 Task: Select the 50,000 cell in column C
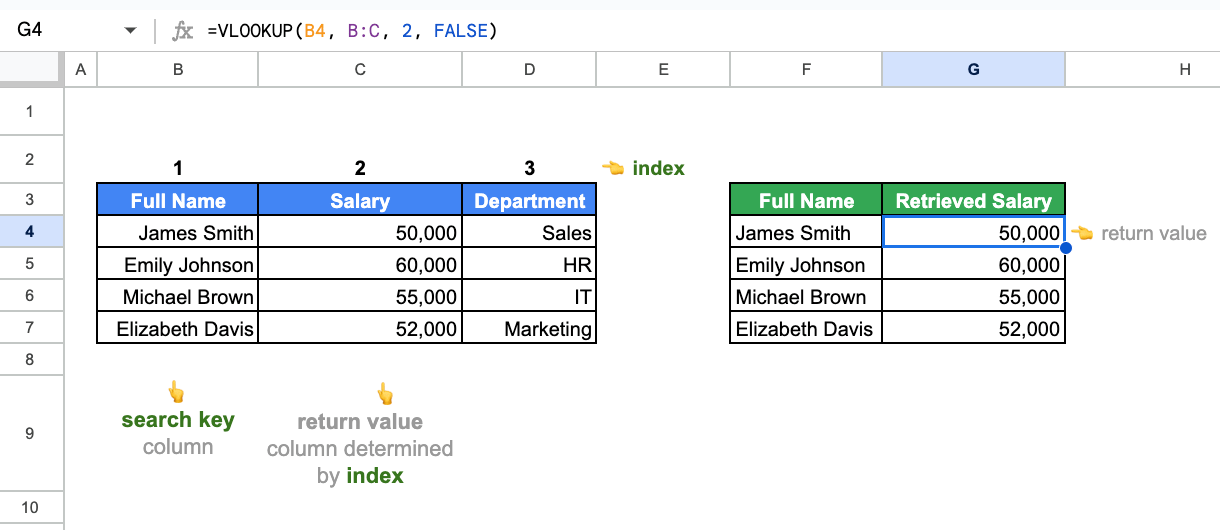pyautogui.click(x=360, y=232)
